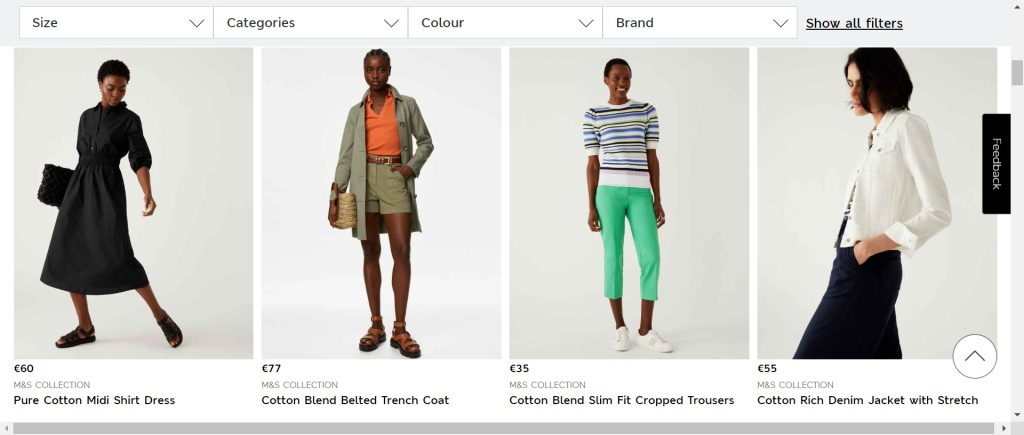
Task: View the green trench coat model photo
Action: tap(381, 203)
